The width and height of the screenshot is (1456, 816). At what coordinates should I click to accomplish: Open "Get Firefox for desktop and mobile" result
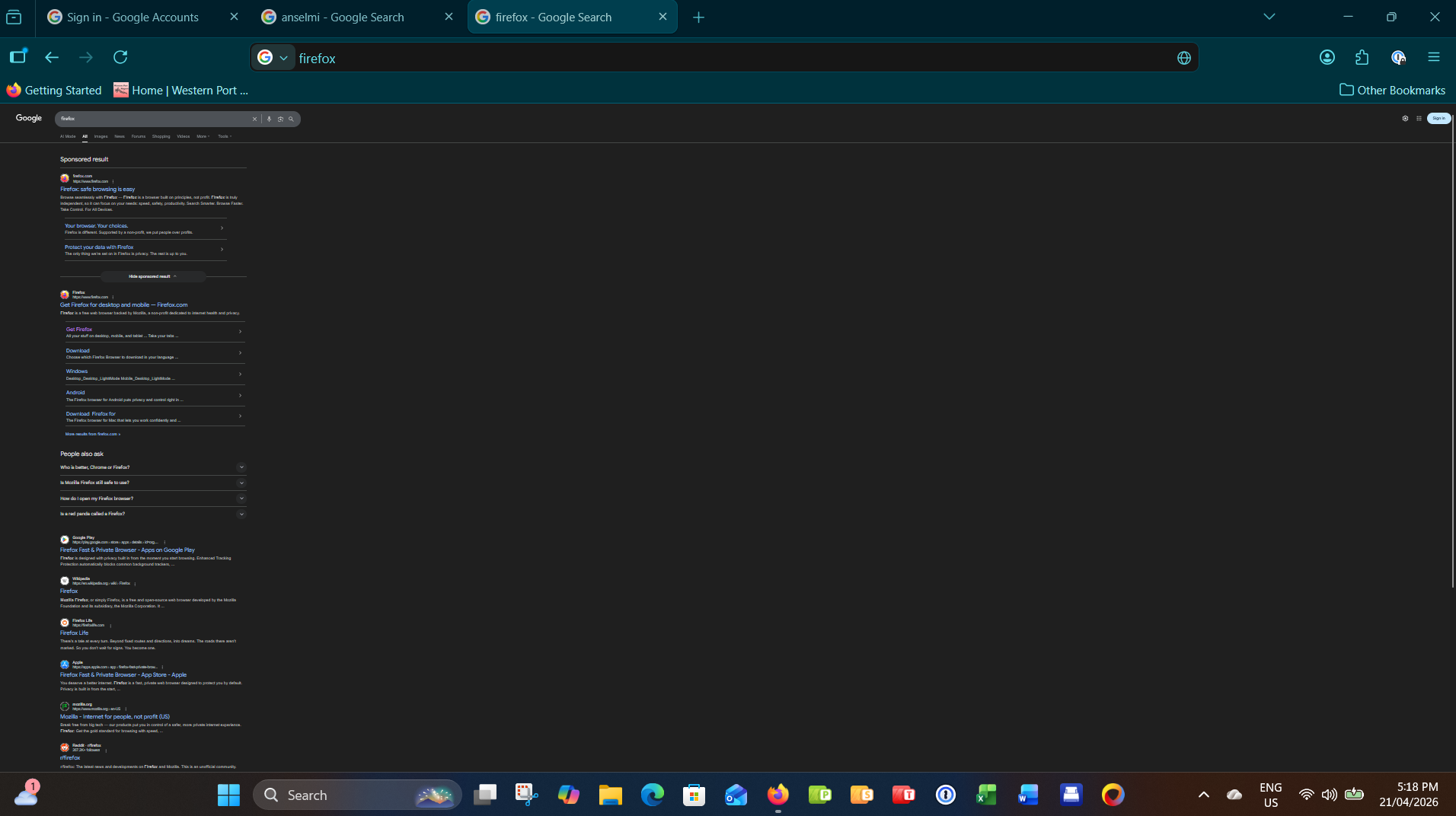click(x=123, y=304)
